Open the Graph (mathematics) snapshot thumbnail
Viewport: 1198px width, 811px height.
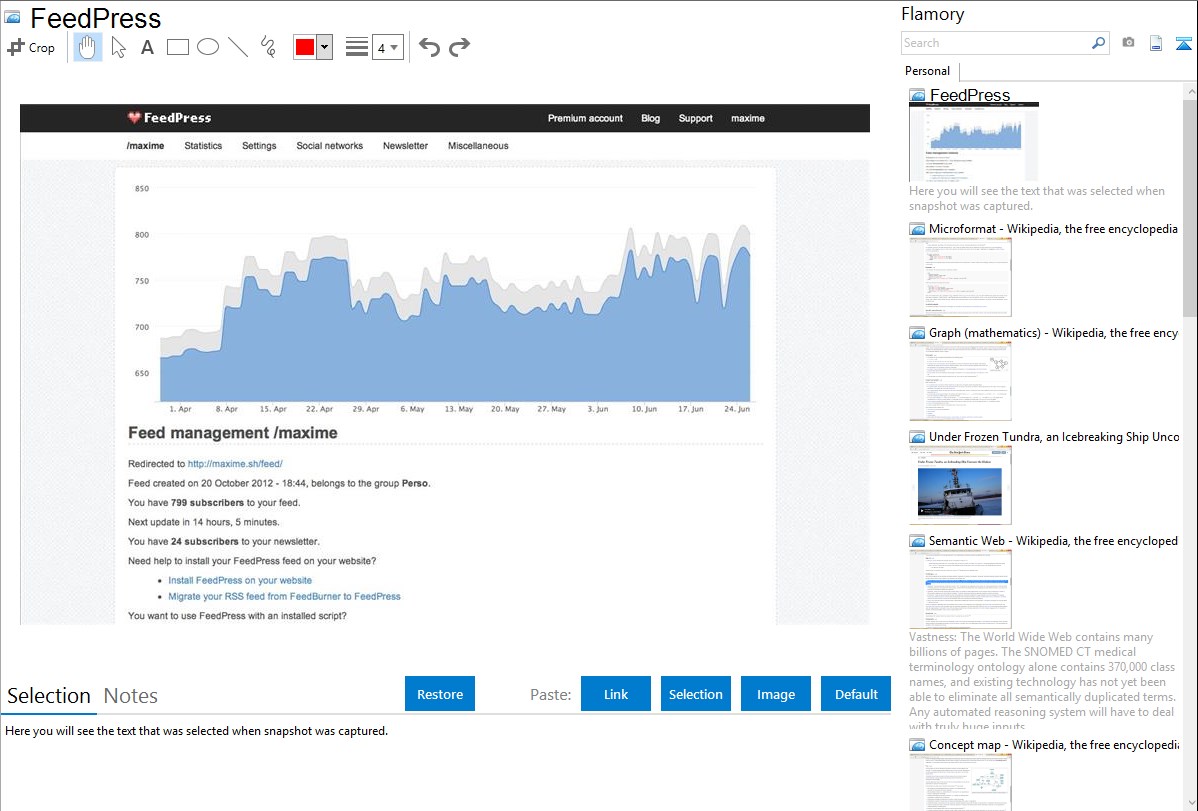tap(960, 381)
